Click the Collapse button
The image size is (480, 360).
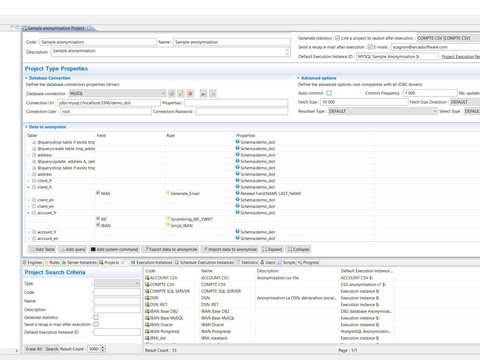coord(298,249)
